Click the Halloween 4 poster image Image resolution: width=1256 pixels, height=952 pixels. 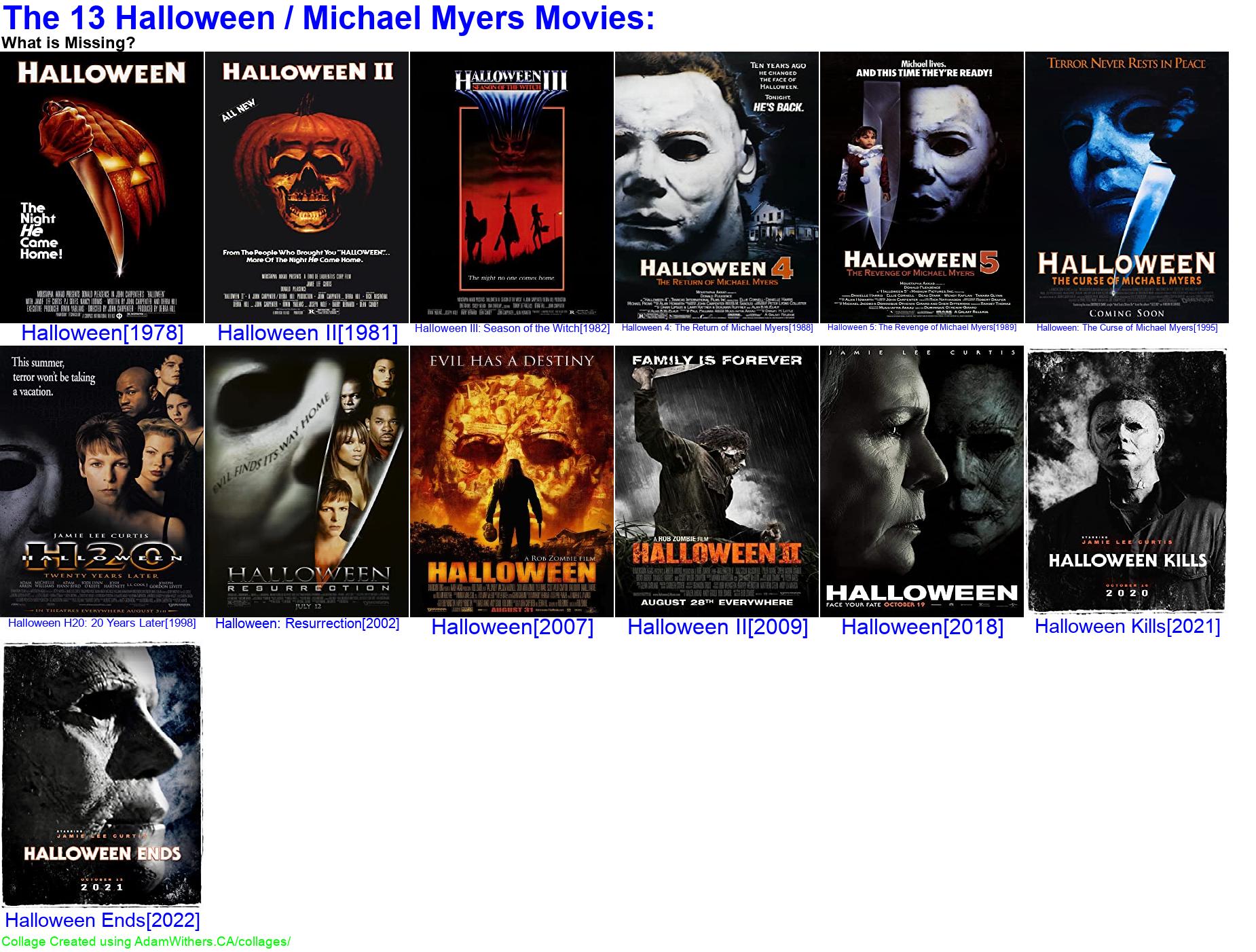717,187
